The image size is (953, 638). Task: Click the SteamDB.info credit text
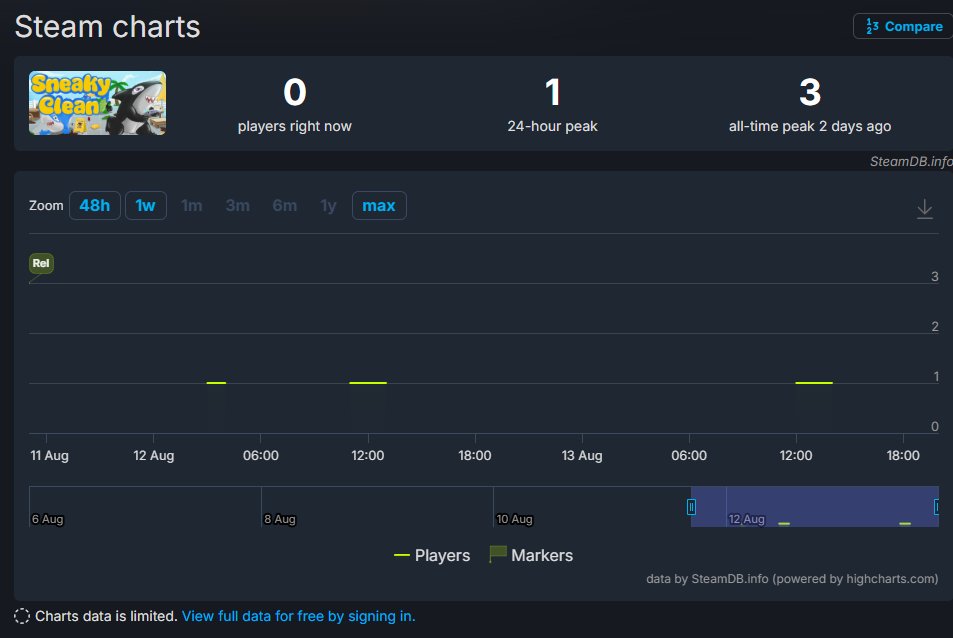[x=911, y=161]
